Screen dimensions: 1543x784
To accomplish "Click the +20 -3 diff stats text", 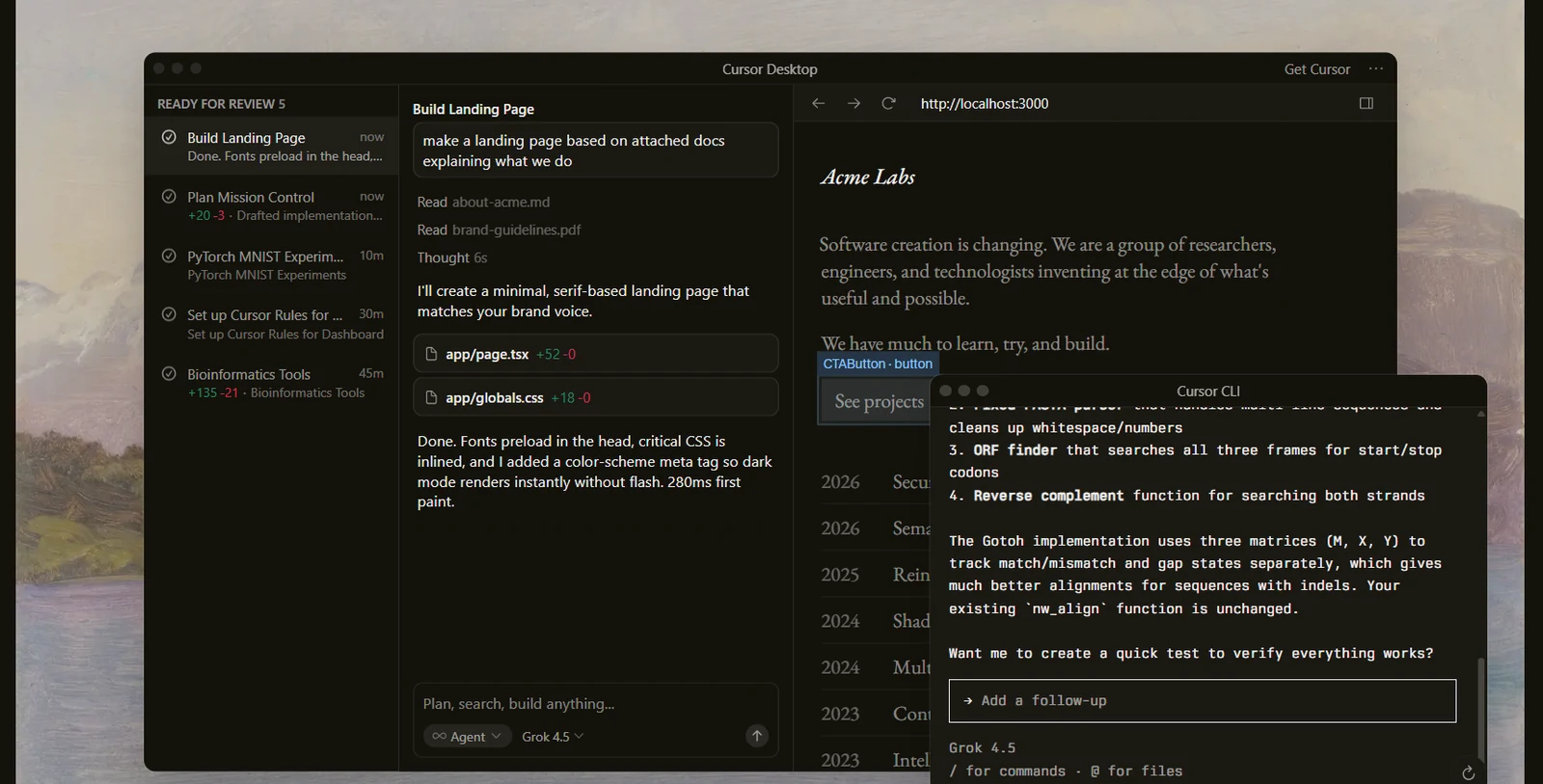I will click(206, 215).
